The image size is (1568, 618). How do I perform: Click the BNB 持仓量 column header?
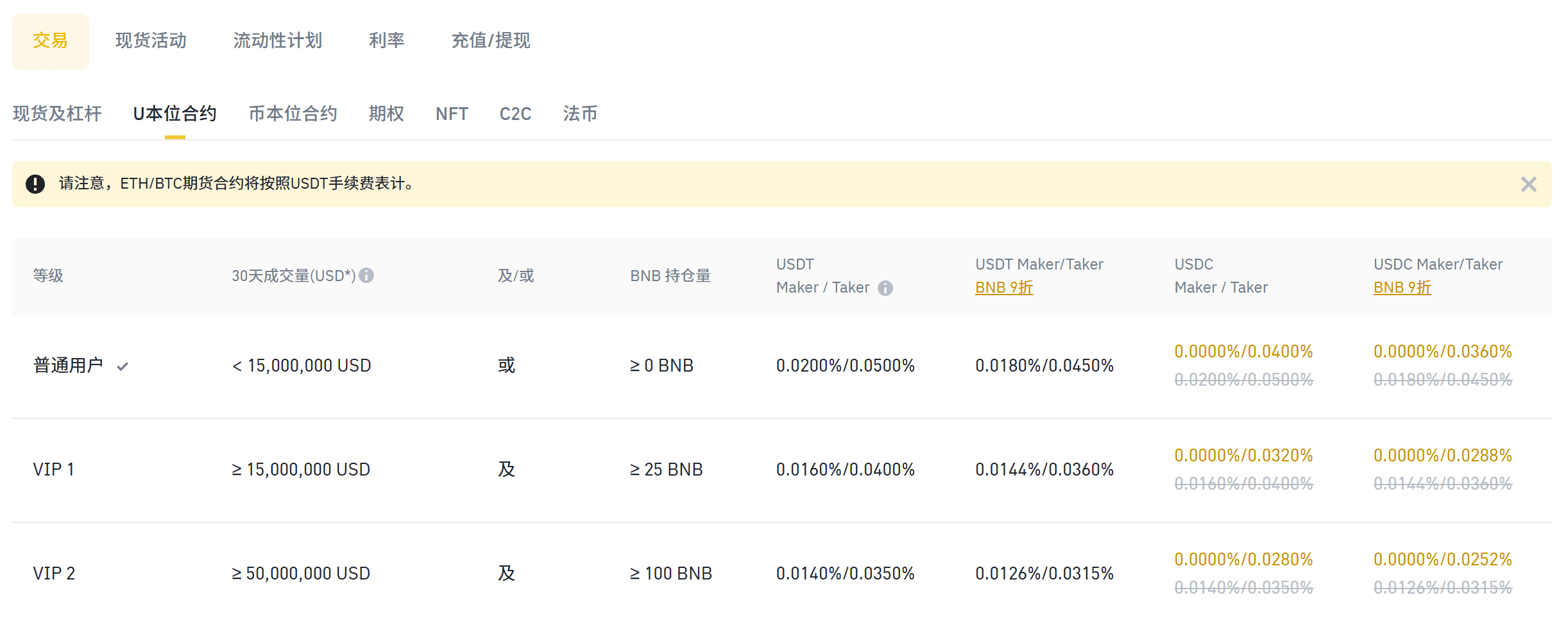670,276
